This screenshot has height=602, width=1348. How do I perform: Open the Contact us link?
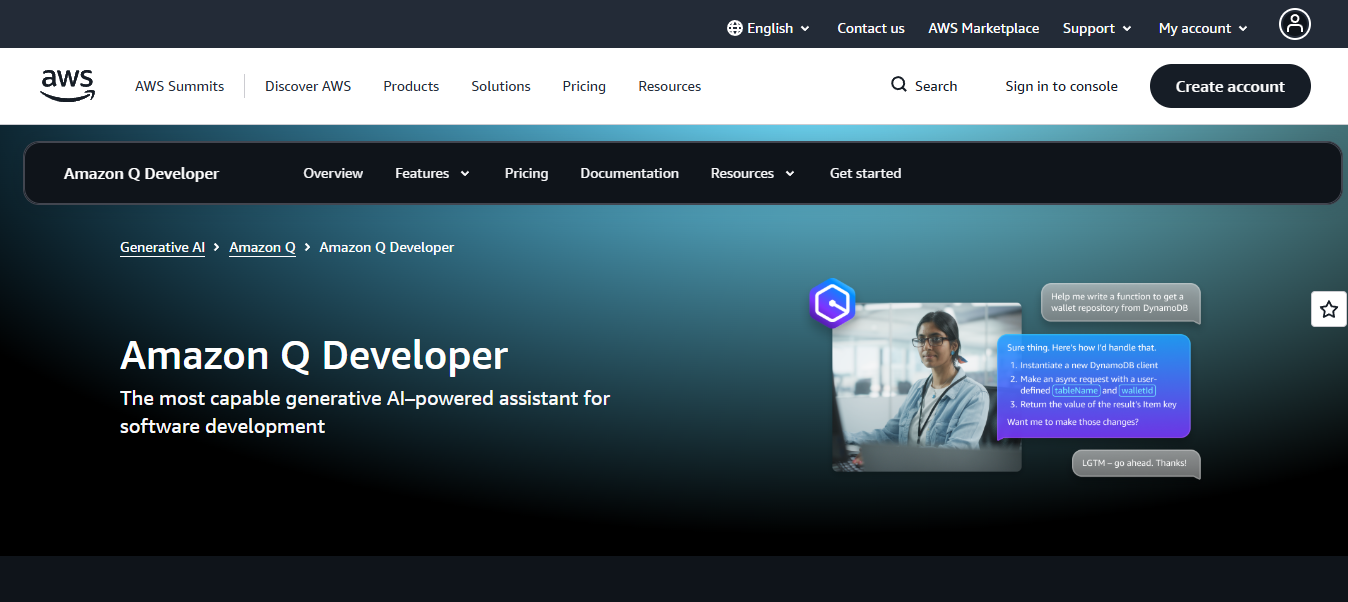(x=871, y=28)
